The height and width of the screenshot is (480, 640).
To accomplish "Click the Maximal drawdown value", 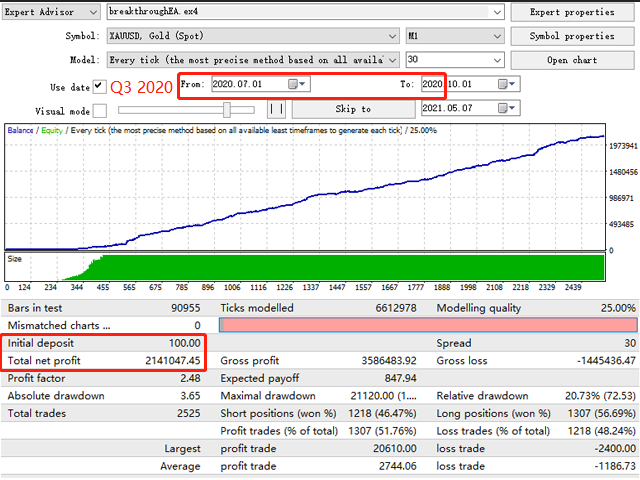I will [383, 396].
